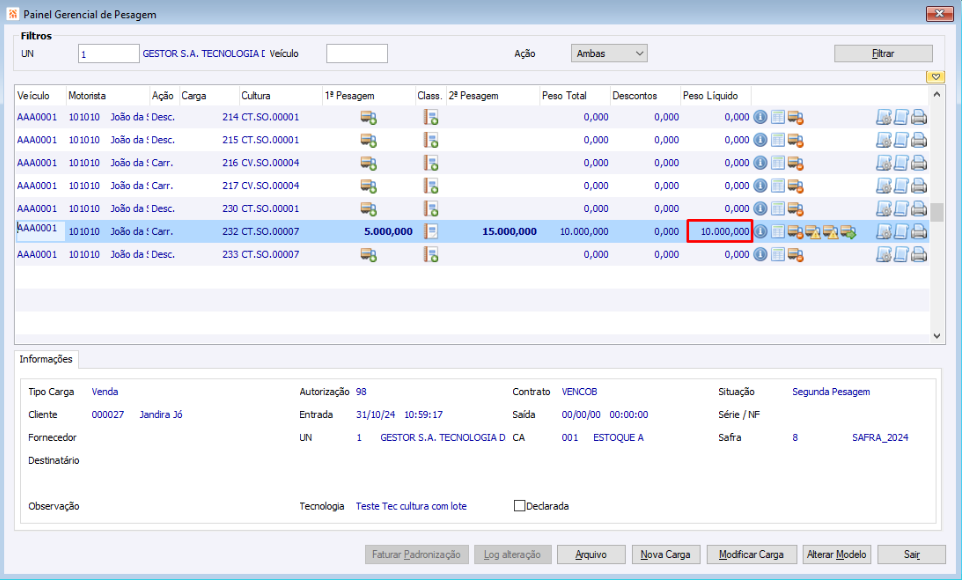
Task: Select the Informações tab
Action: (47, 359)
